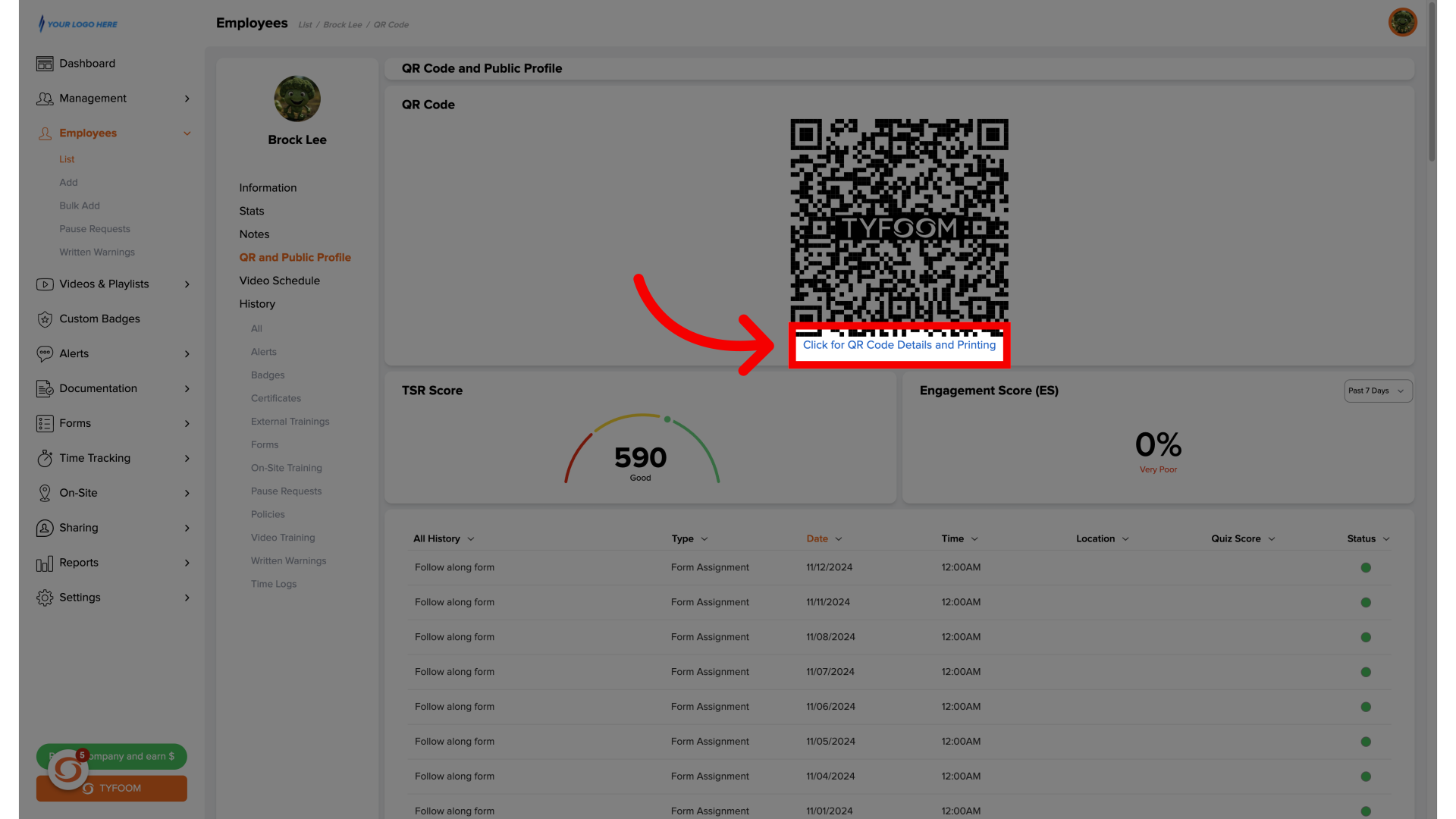Click the QR Code Details and Printing link
Viewport: 1456px width, 819px height.
pos(899,344)
